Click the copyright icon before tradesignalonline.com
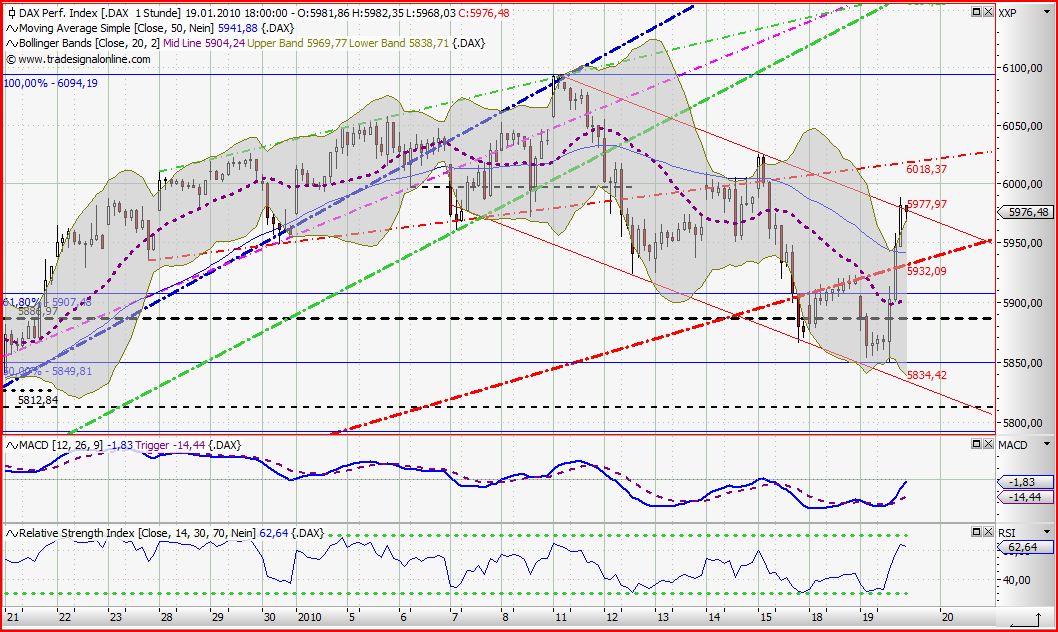Viewport: 1058px width, 632px height. (10, 58)
